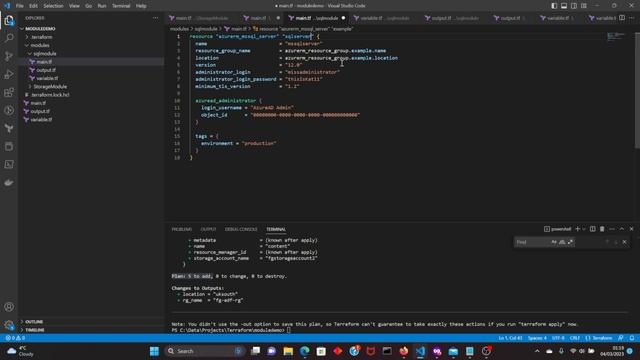Image resolution: width=640 pixels, height=360 pixels.
Task: Open output.tf inside the sqlmodule folder
Action: coord(46,70)
